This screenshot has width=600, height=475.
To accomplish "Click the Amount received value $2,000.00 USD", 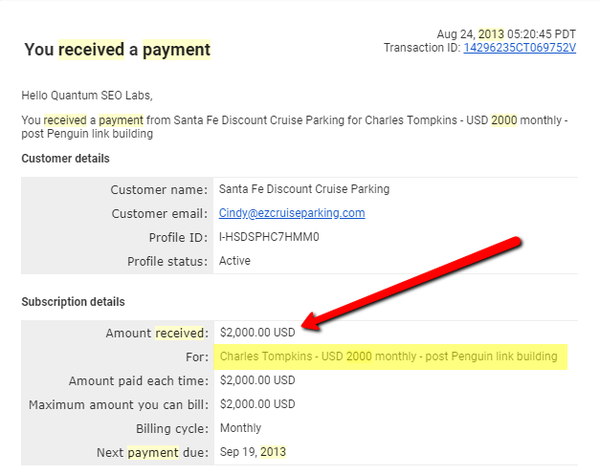I will point(258,332).
